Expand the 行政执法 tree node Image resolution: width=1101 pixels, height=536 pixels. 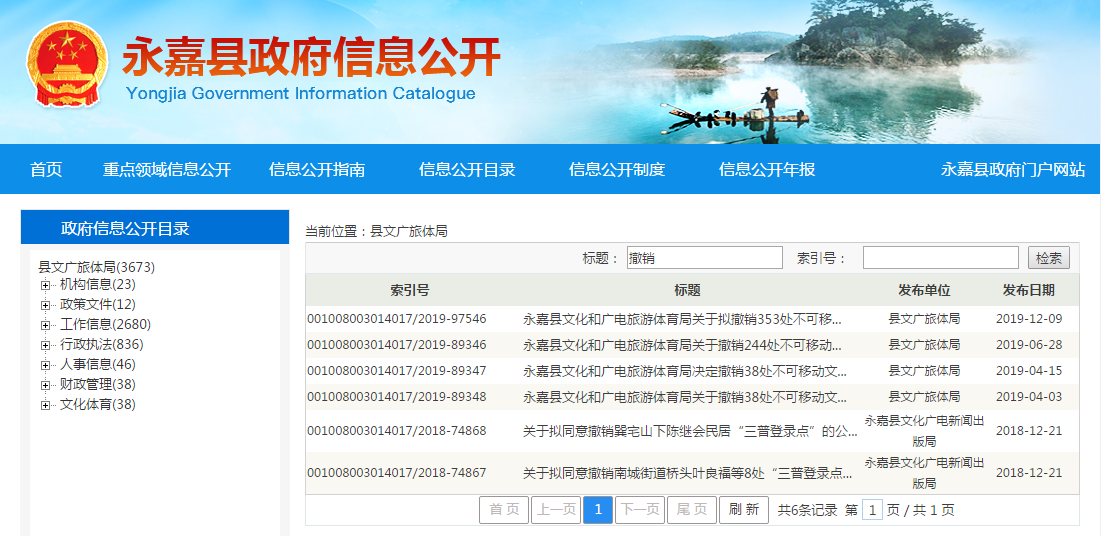click(x=45, y=345)
